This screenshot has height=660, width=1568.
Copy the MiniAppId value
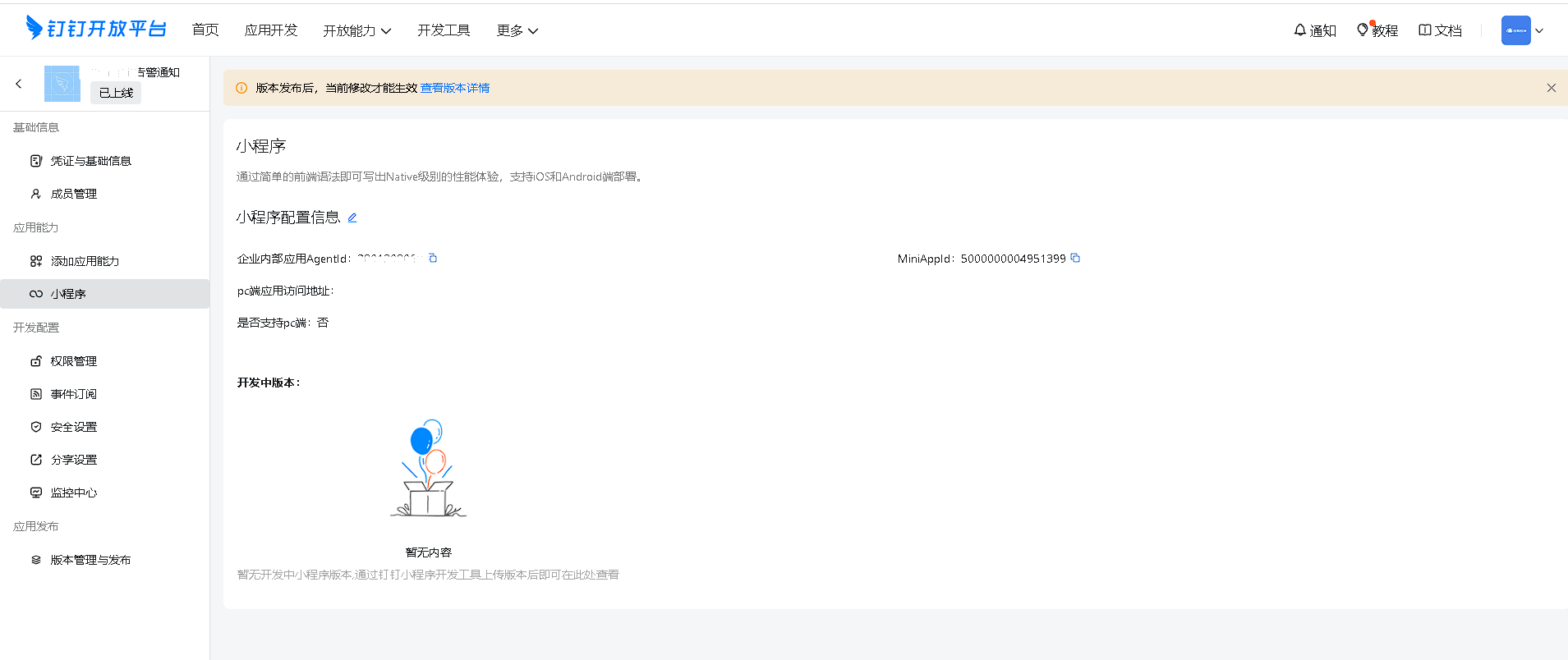point(1075,259)
